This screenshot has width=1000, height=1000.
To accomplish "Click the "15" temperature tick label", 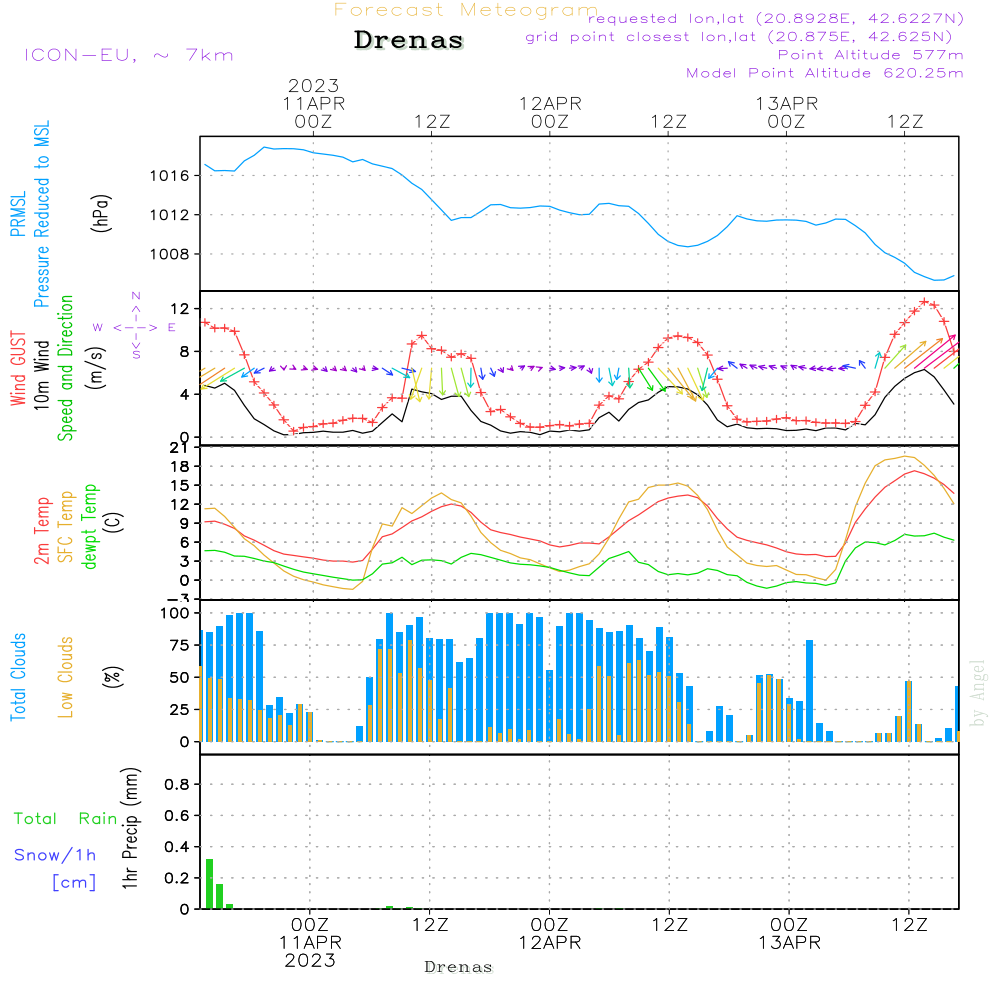I will pyautogui.click(x=180, y=486).
